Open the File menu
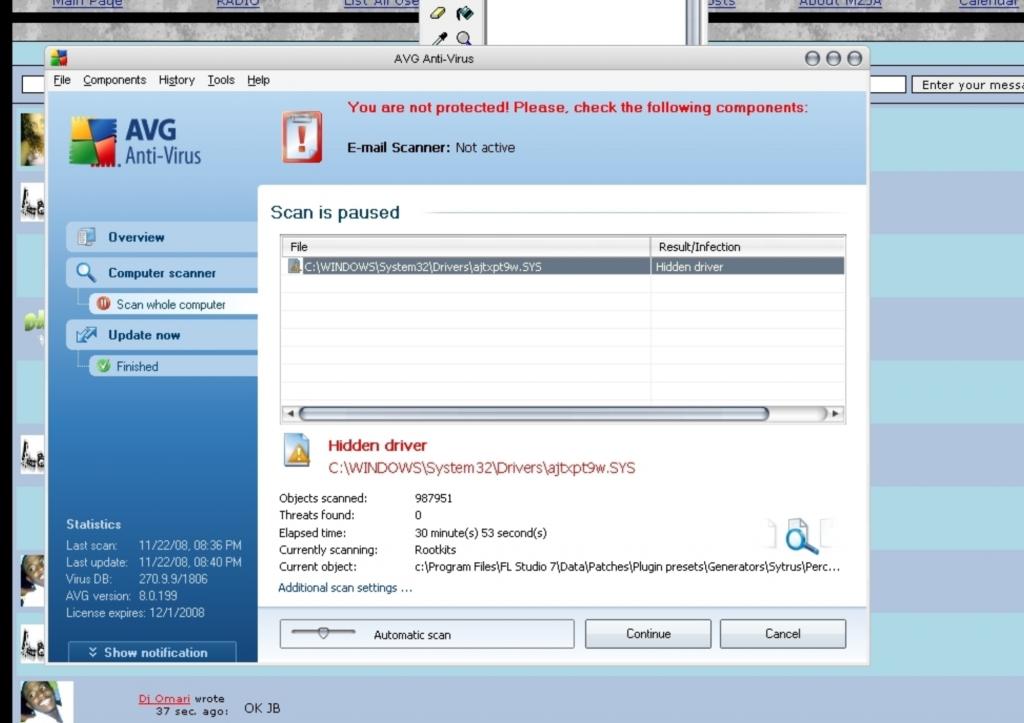The image size is (1024, 723). (62, 80)
